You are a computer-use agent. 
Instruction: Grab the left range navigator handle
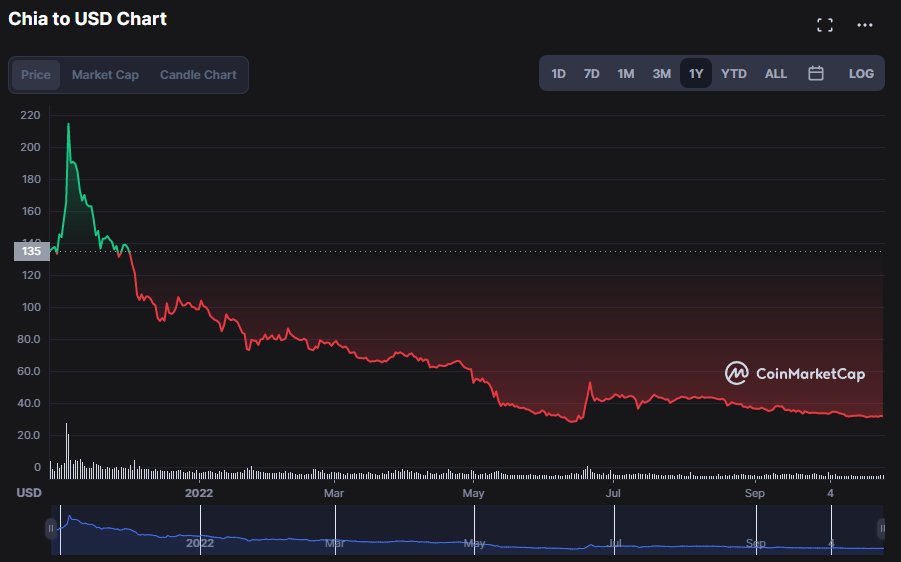(51, 529)
